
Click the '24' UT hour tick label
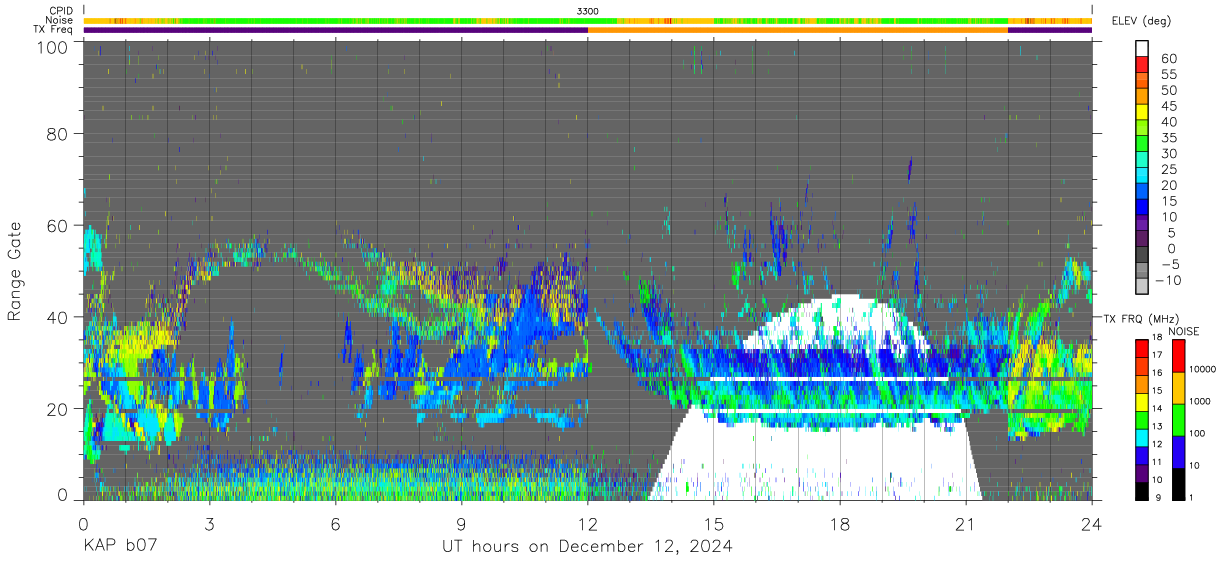(1092, 522)
